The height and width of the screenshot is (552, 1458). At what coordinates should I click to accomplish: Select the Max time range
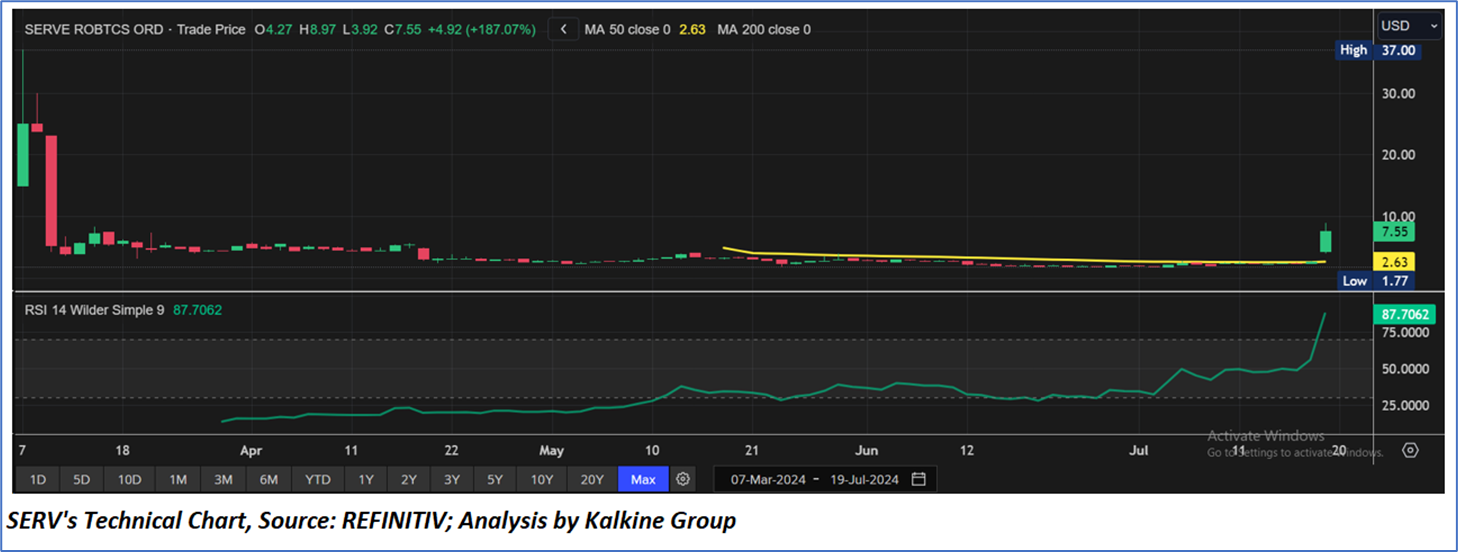[643, 479]
